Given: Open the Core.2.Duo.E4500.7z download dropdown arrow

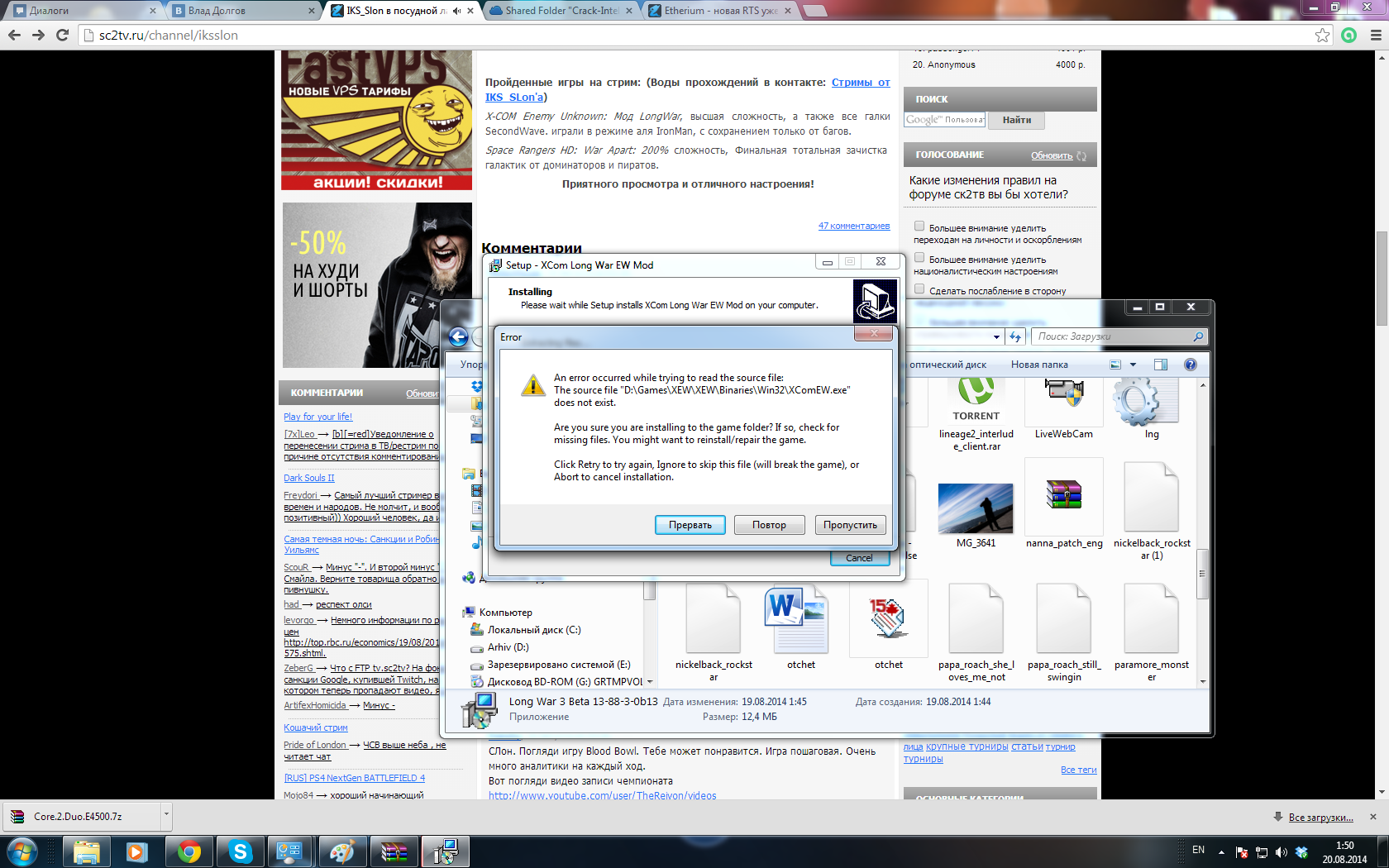Looking at the screenshot, I should click(x=166, y=815).
